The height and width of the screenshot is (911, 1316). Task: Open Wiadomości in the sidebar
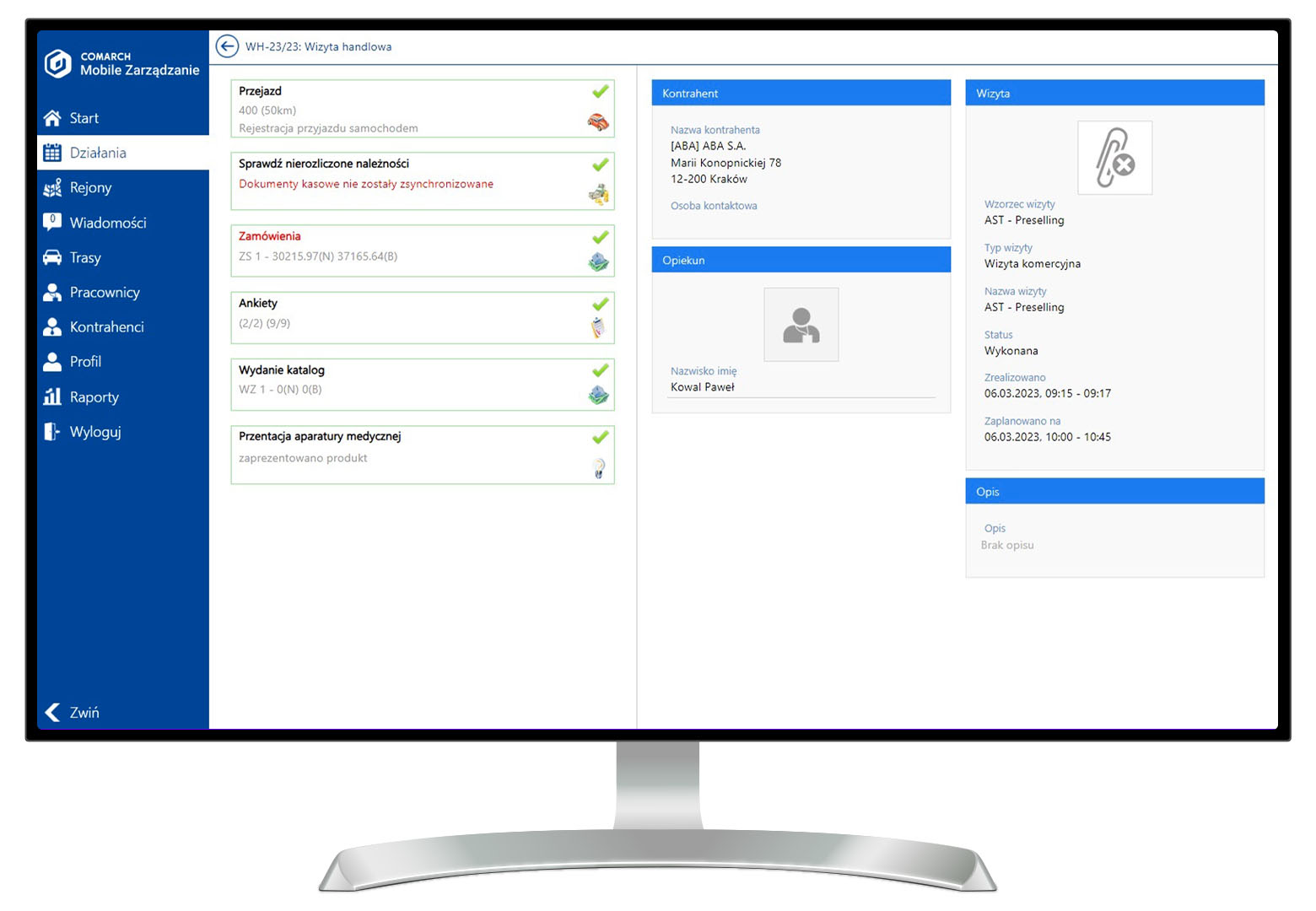(x=123, y=223)
